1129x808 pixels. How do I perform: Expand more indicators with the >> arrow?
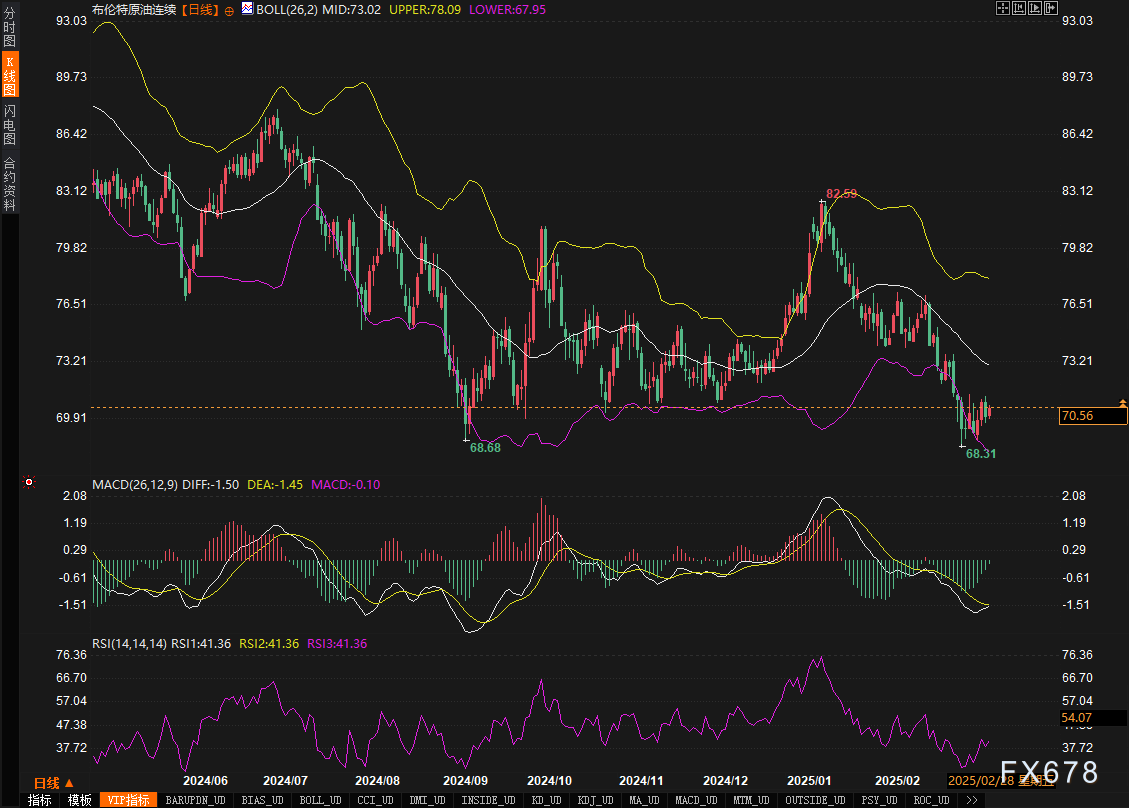tap(972, 800)
